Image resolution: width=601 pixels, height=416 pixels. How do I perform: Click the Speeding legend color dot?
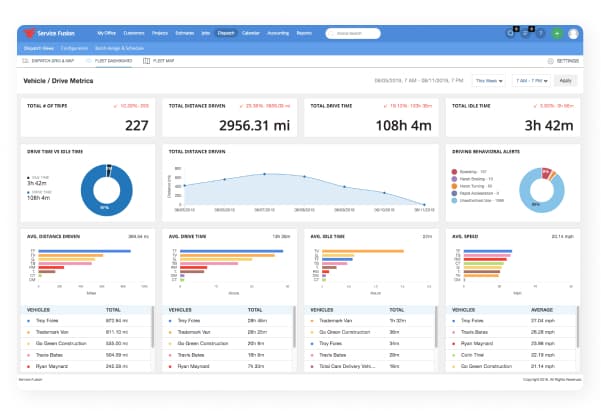tap(454, 169)
